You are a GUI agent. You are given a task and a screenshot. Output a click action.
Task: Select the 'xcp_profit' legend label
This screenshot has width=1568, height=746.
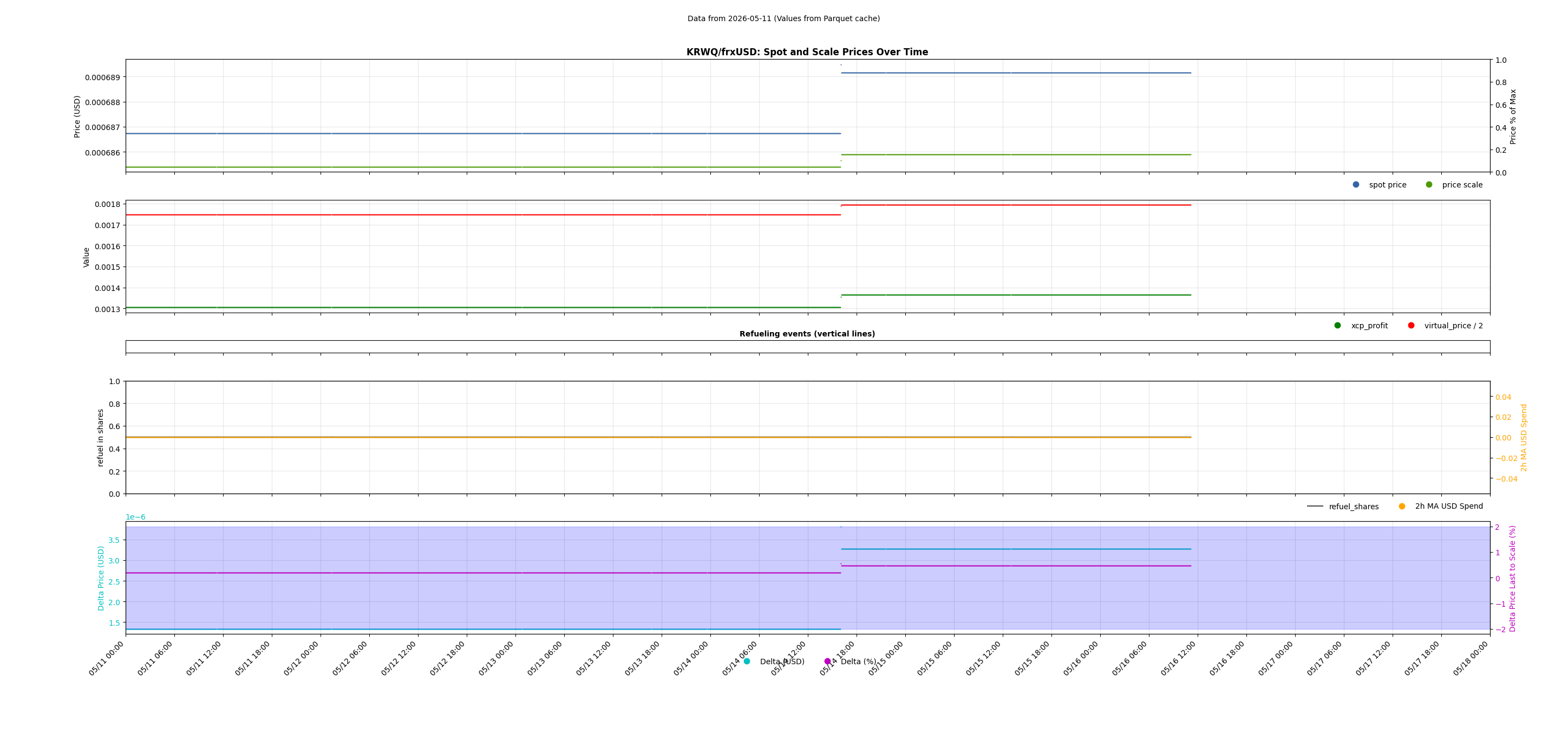[x=1370, y=326]
